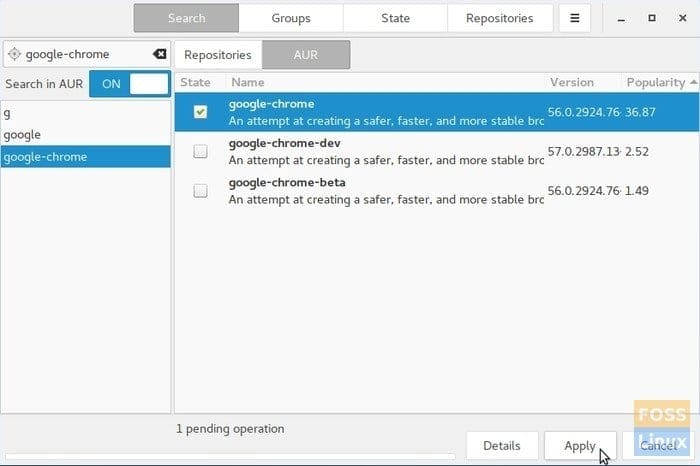Select the google-chrome package name
Image resolution: width=700 pixels, height=466 pixels.
(x=271, y=104)
